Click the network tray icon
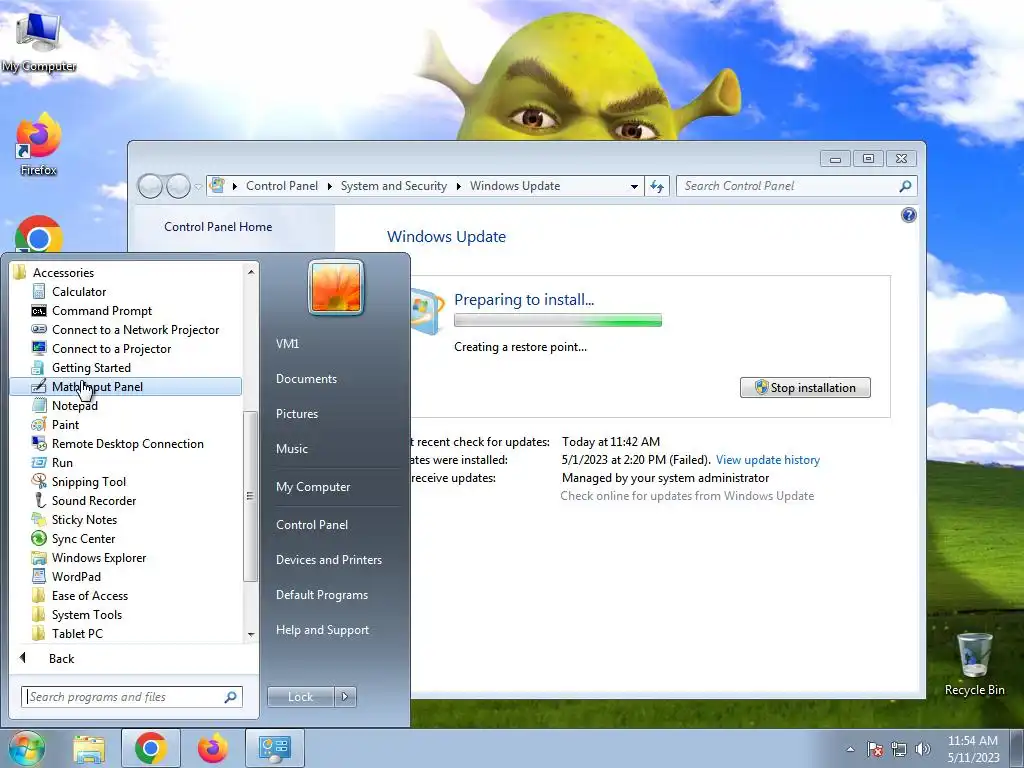This screenshot has width=1024, height=768. click(899, 749)
